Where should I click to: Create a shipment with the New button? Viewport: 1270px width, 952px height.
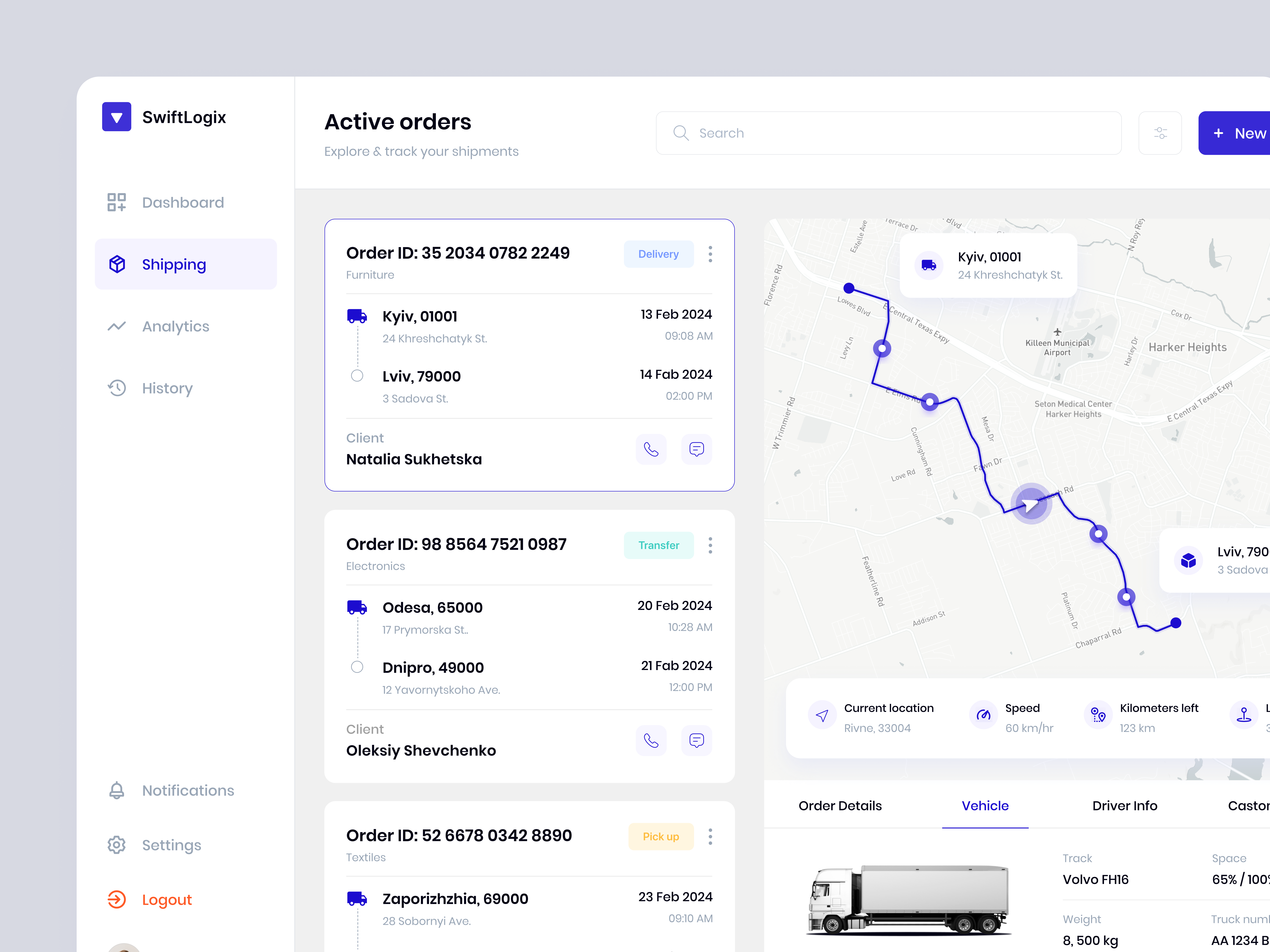pos(1240,133)
